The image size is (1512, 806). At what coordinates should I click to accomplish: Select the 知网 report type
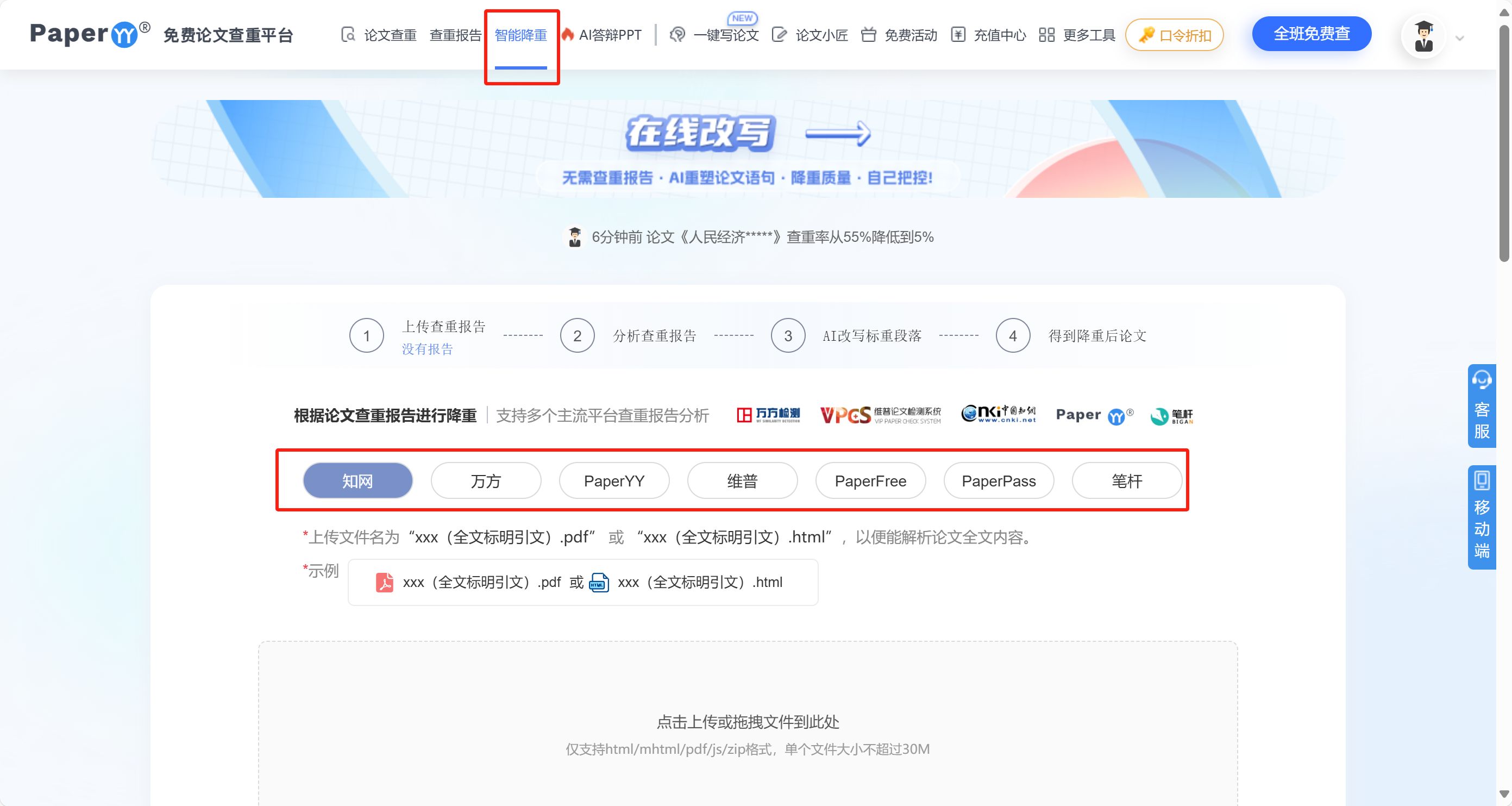click(357, 481)
